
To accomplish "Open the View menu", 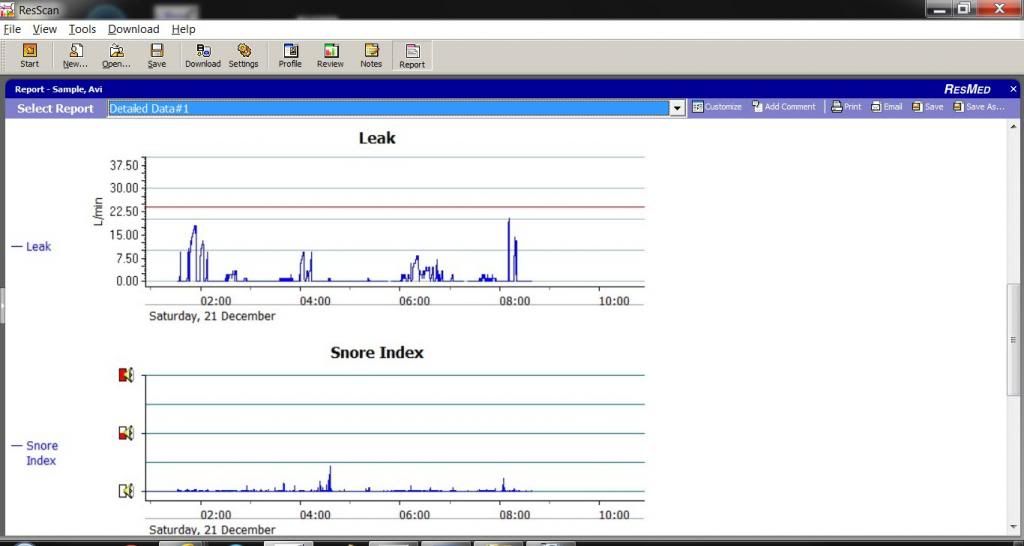I will point(45,29).
